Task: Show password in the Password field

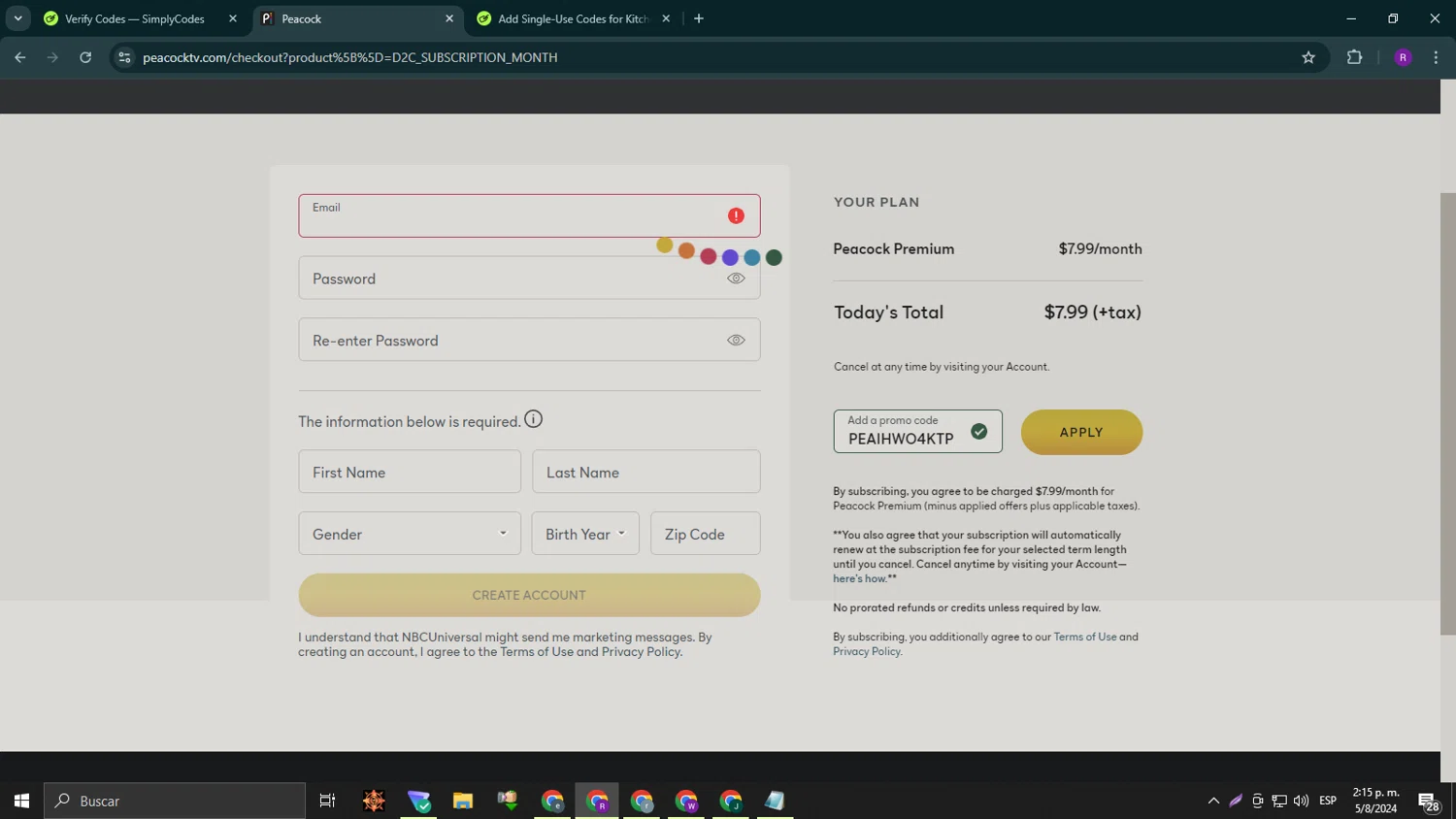Action: pos(736,278)
